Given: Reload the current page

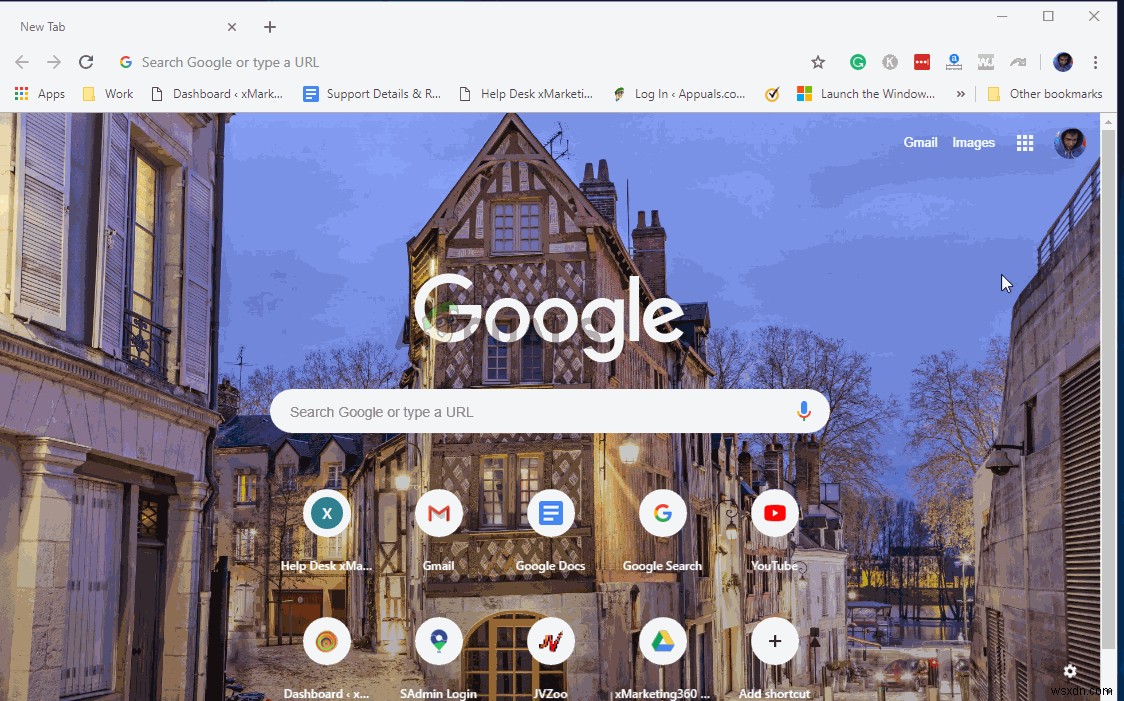Looking at the screenshot, I should point(86,61).
